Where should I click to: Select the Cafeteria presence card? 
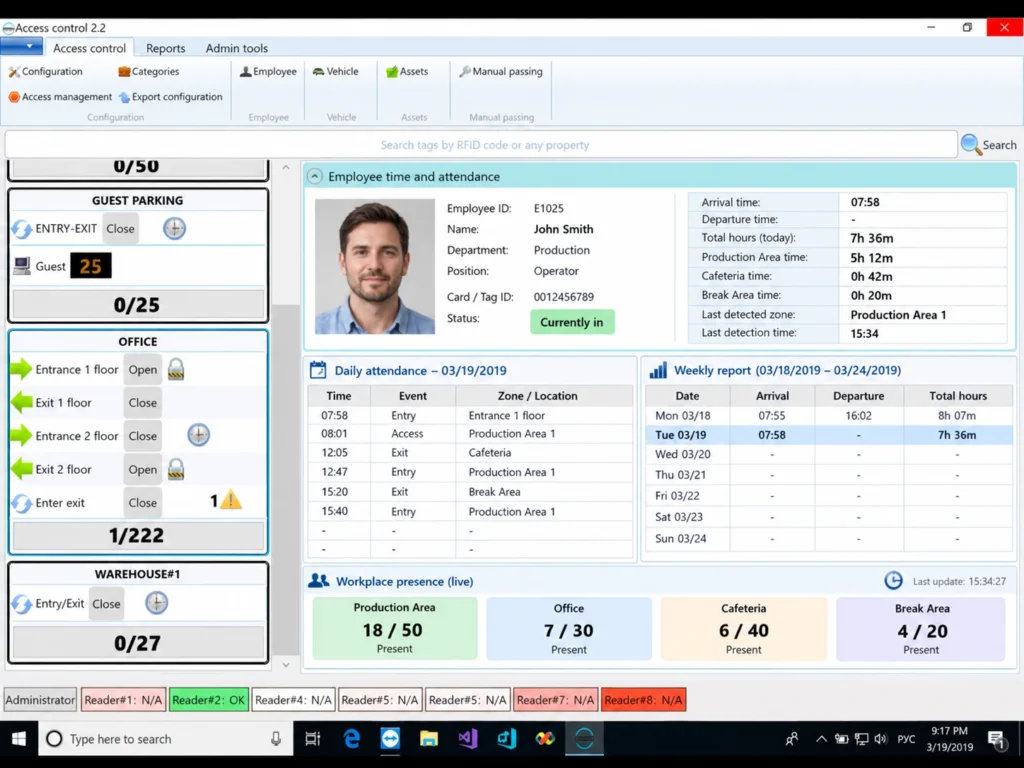tap(744, 628)
